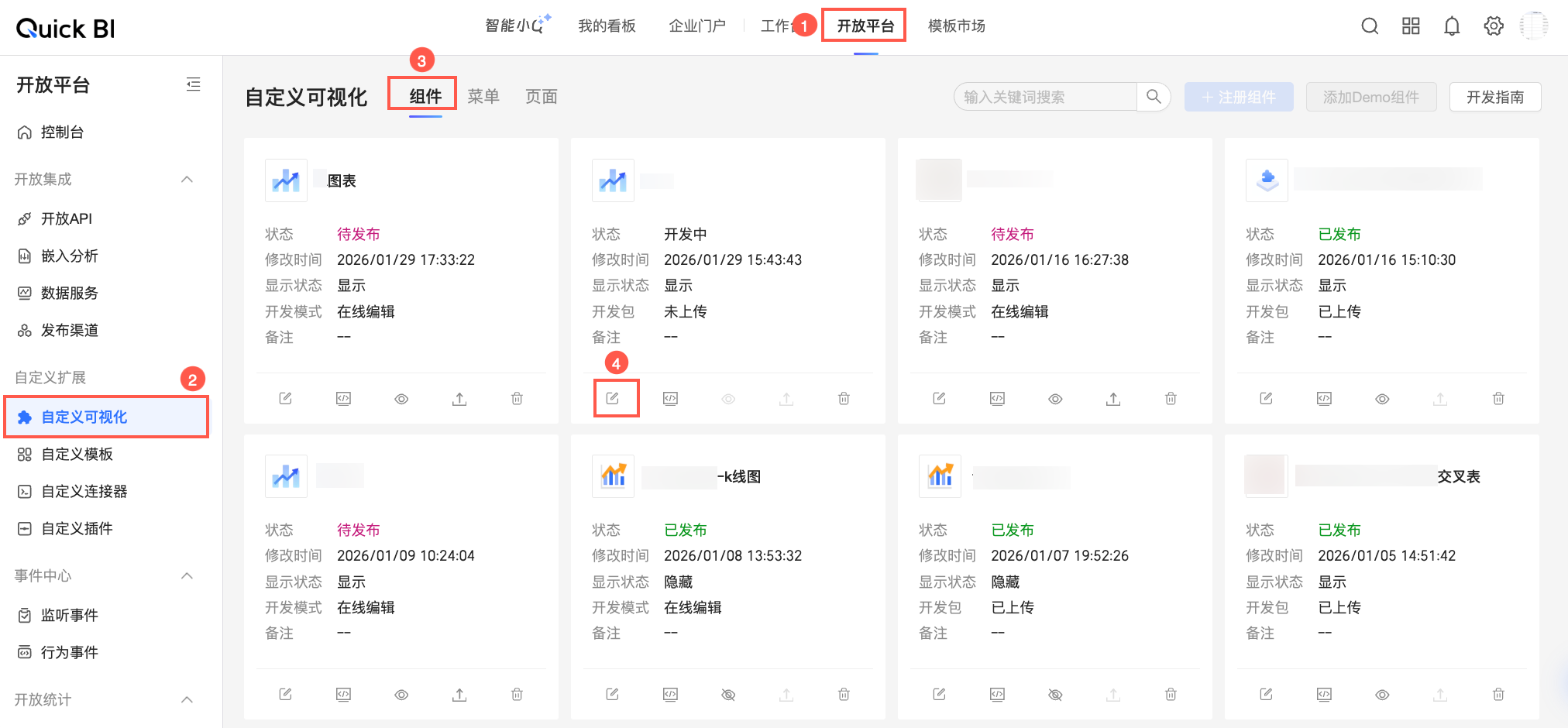Switch to the 页面 tab
Screen dimensions: 1568x728
click(542, 96)
